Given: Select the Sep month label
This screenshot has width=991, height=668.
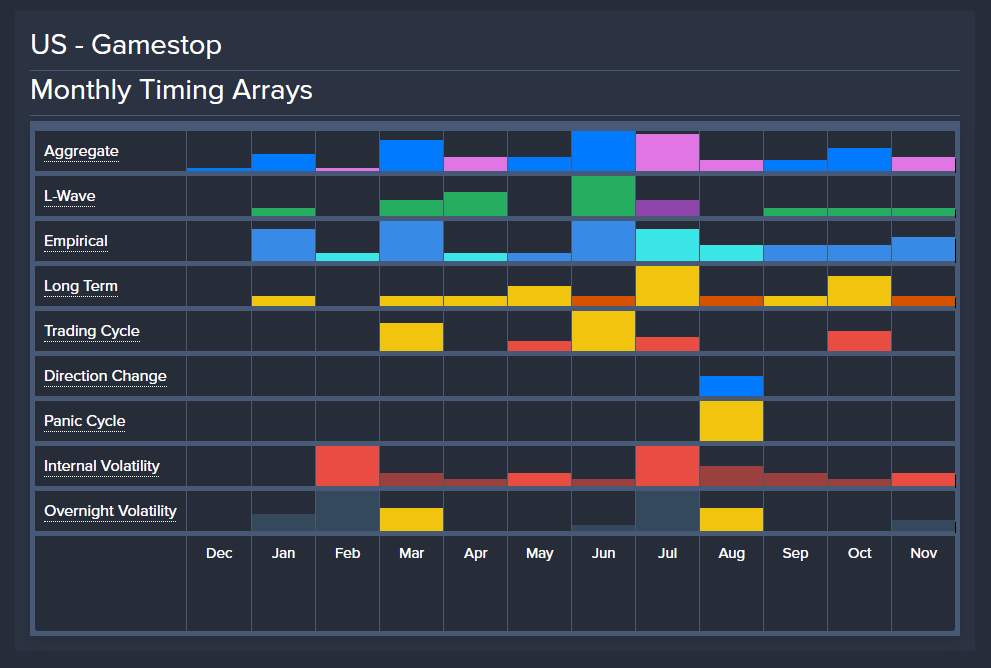Looking at the screenshot, I should coord(795,553).
